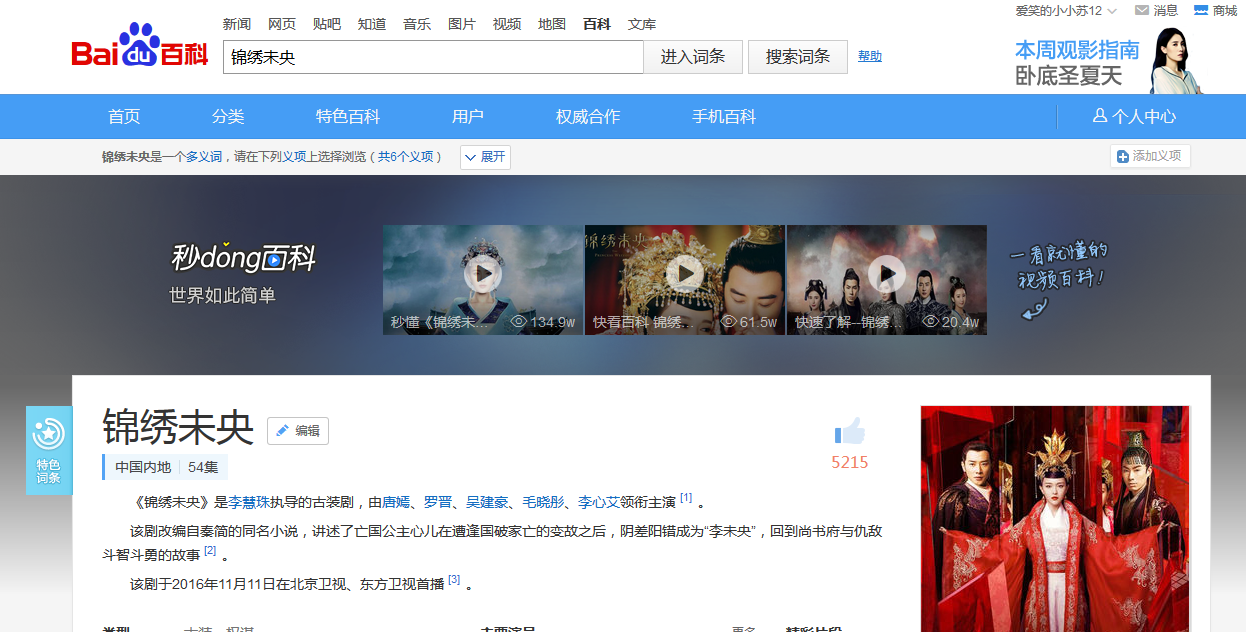The height and width of the screenshot is (632, 1246).
Task: Open the 罗晋 actor link
Action: (x=438, y=502)
